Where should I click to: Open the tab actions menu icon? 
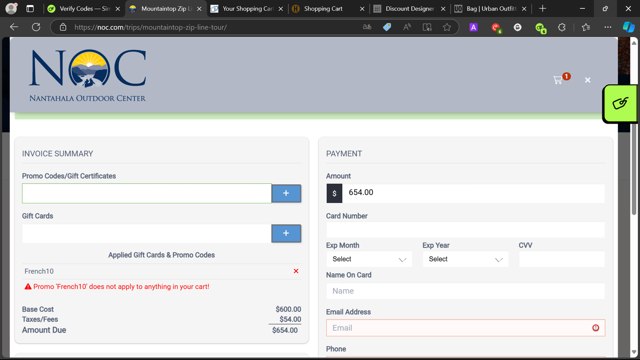tap(30, 9)
